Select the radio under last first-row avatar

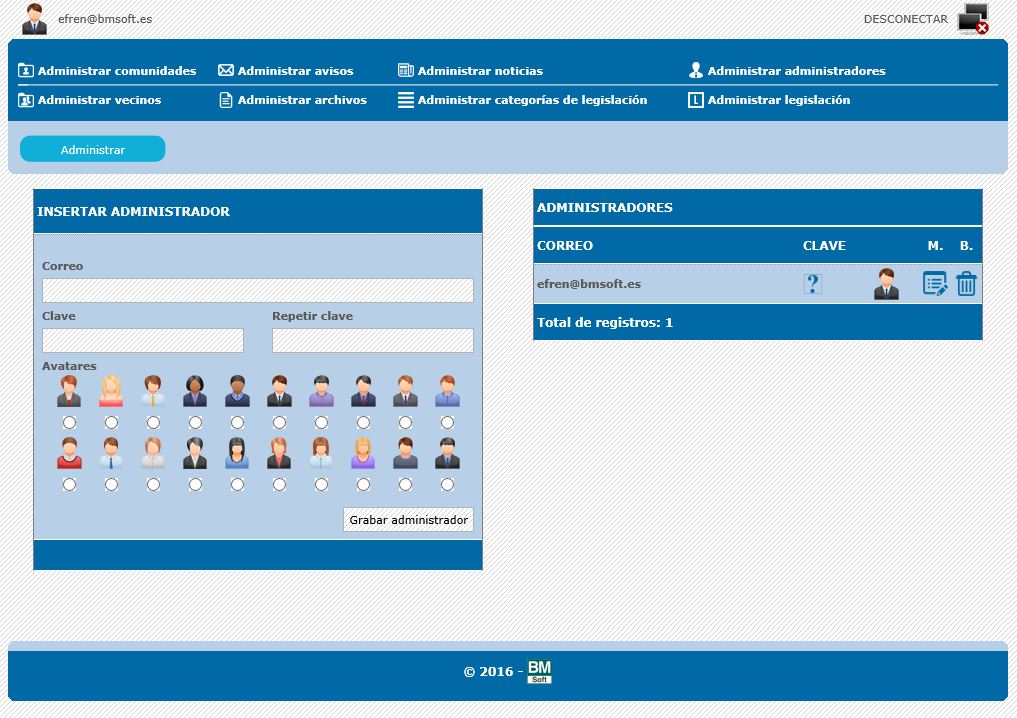pos(447,423)
